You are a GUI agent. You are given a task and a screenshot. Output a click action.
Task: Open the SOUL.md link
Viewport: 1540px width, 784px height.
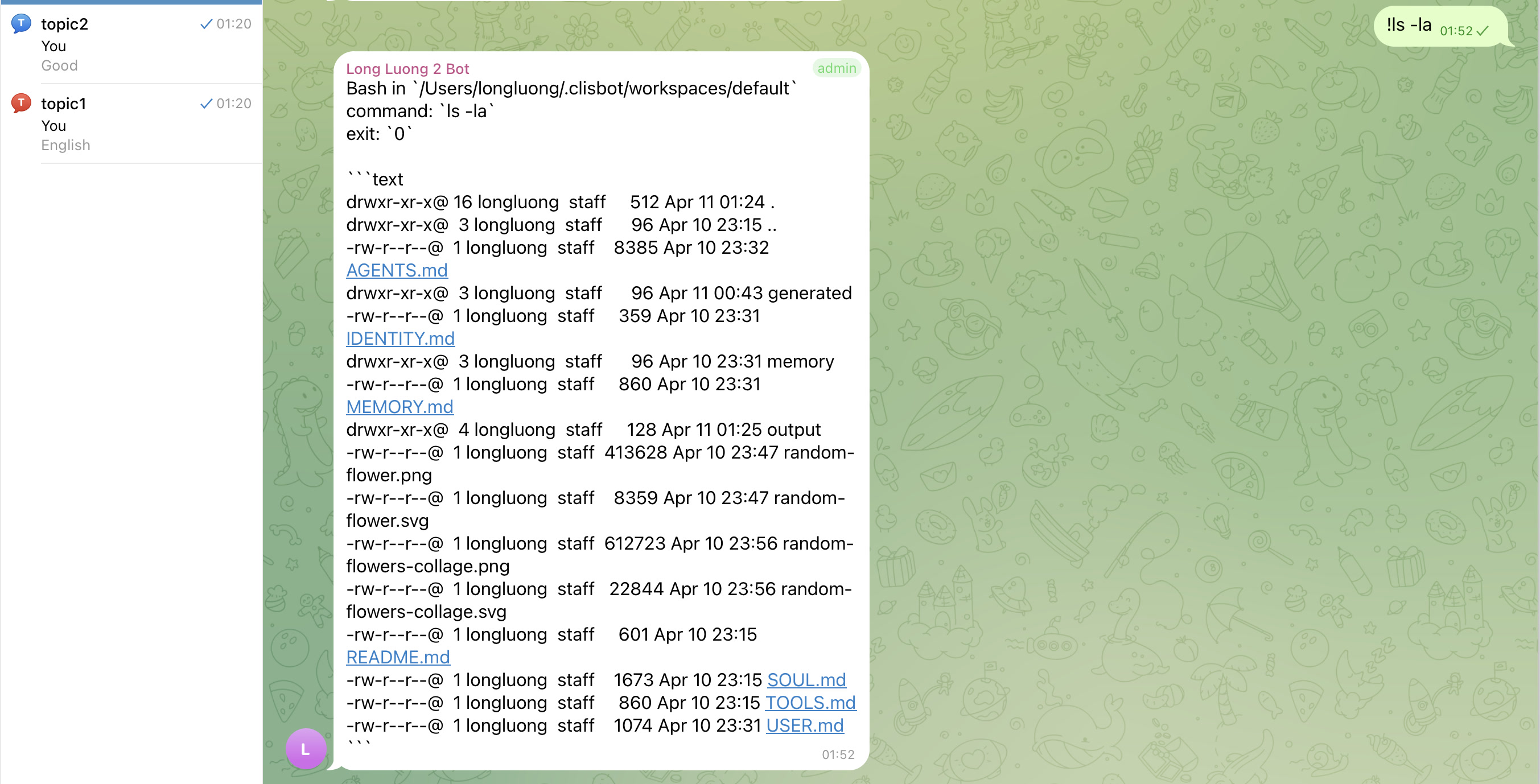[x=806, y=679]
